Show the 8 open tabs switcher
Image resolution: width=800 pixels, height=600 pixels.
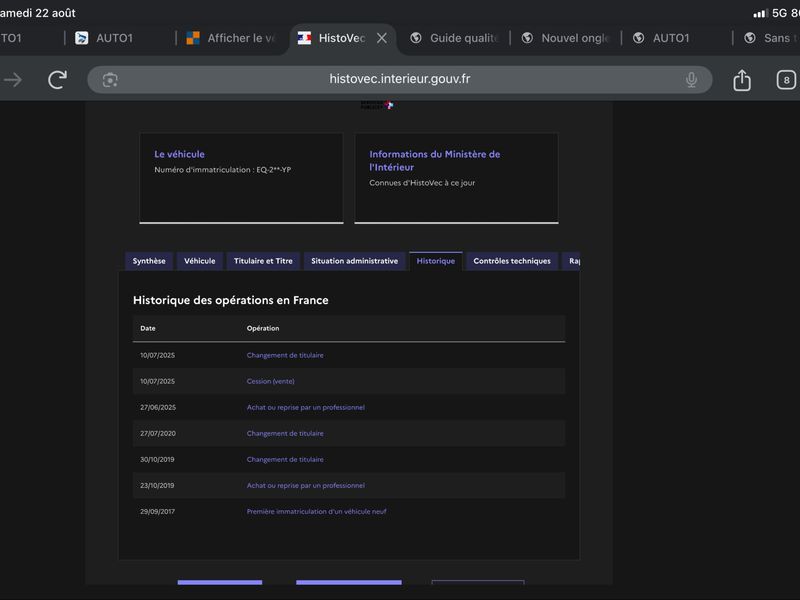pyautogui.click(x=786, y=80)
